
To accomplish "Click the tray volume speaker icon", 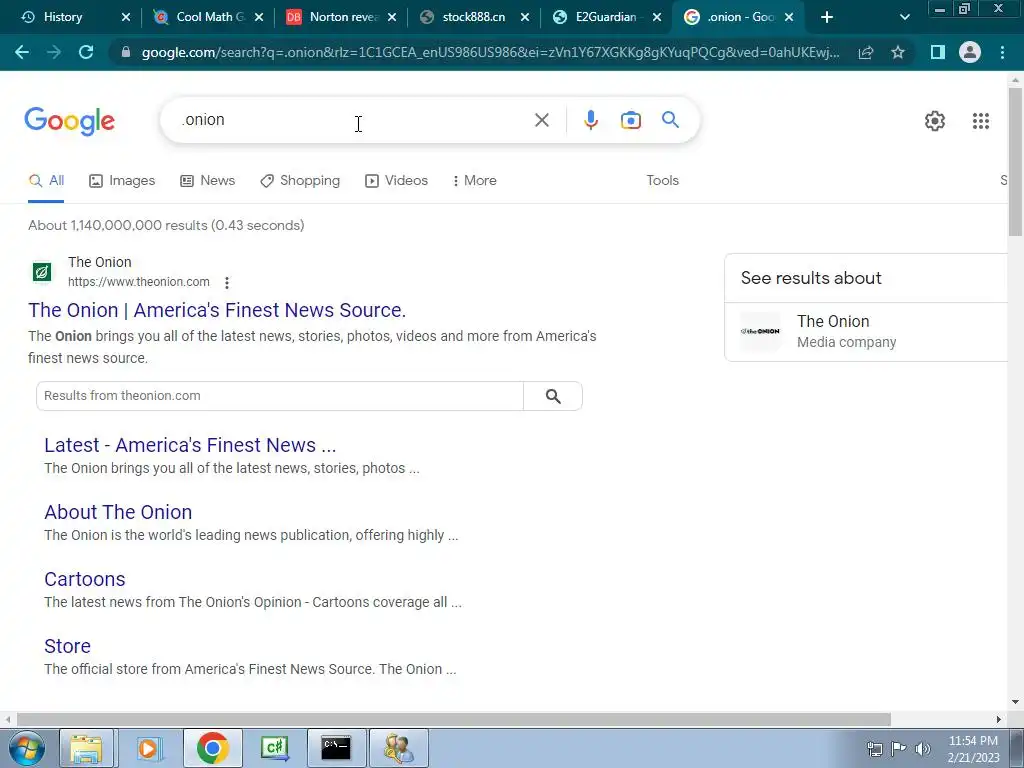I will (x=922, y=748).
